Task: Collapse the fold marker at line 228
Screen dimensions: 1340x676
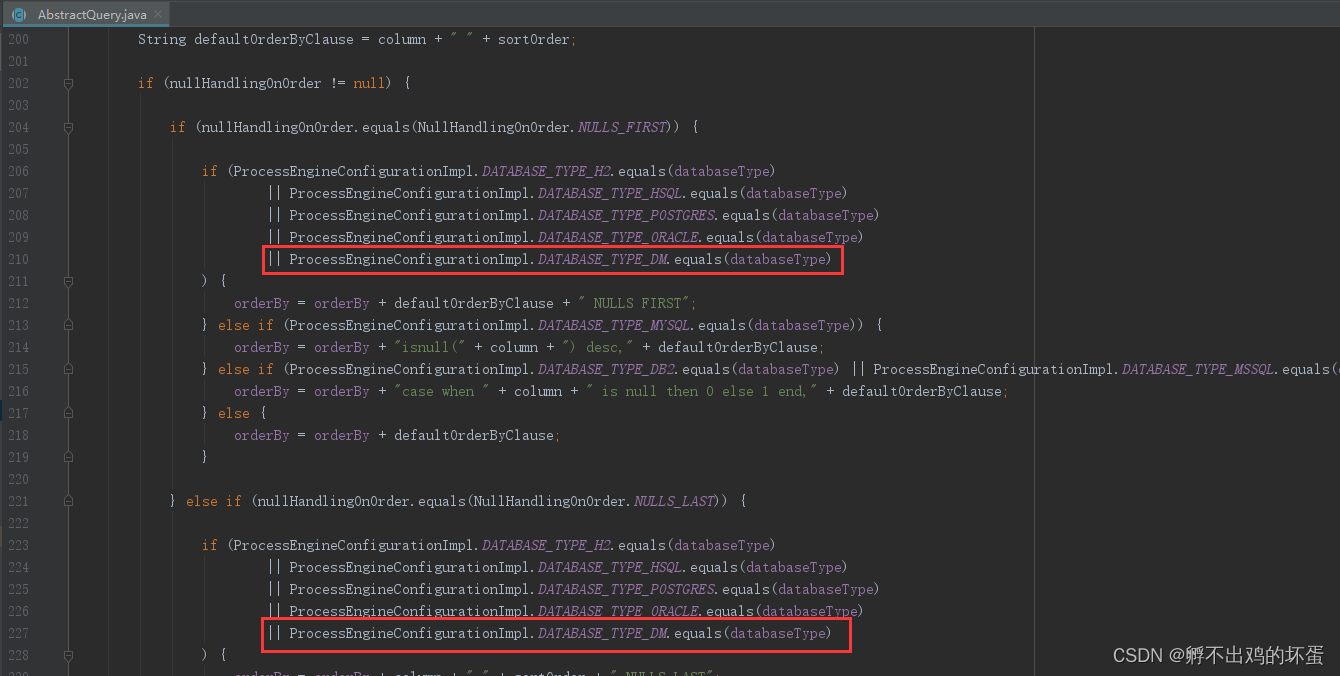Action: click(x=68, y=655)
